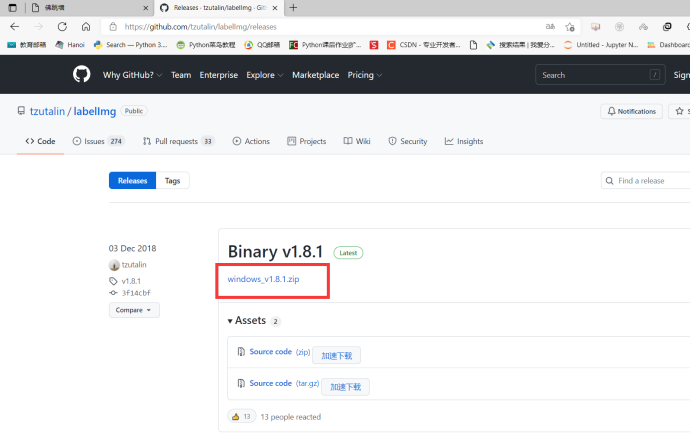Switch to the Issues tab
Image resolution: width=691 pixels, height=433 pixels.
[x=99, y=141]
